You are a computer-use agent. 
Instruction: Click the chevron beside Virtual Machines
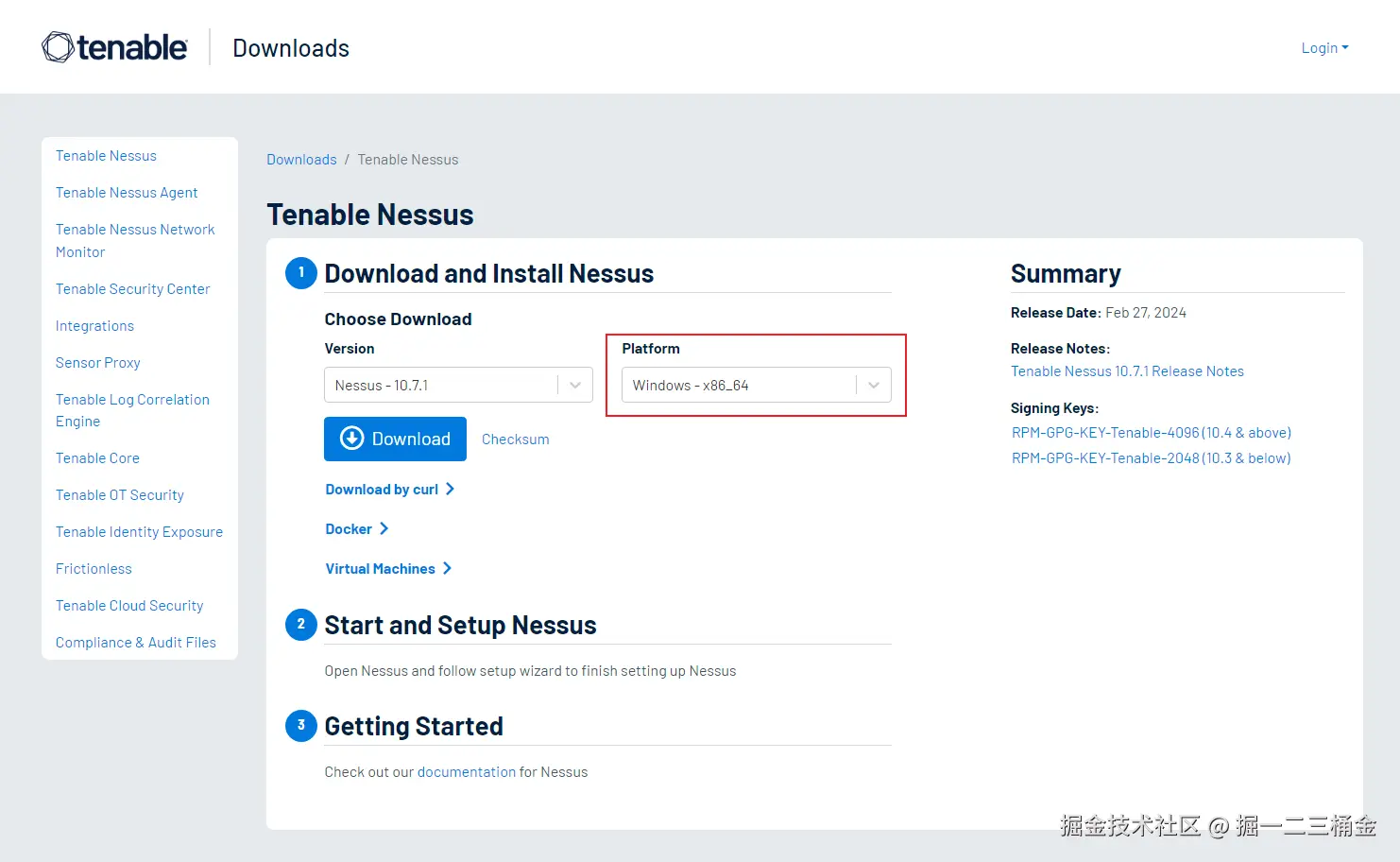448,568
